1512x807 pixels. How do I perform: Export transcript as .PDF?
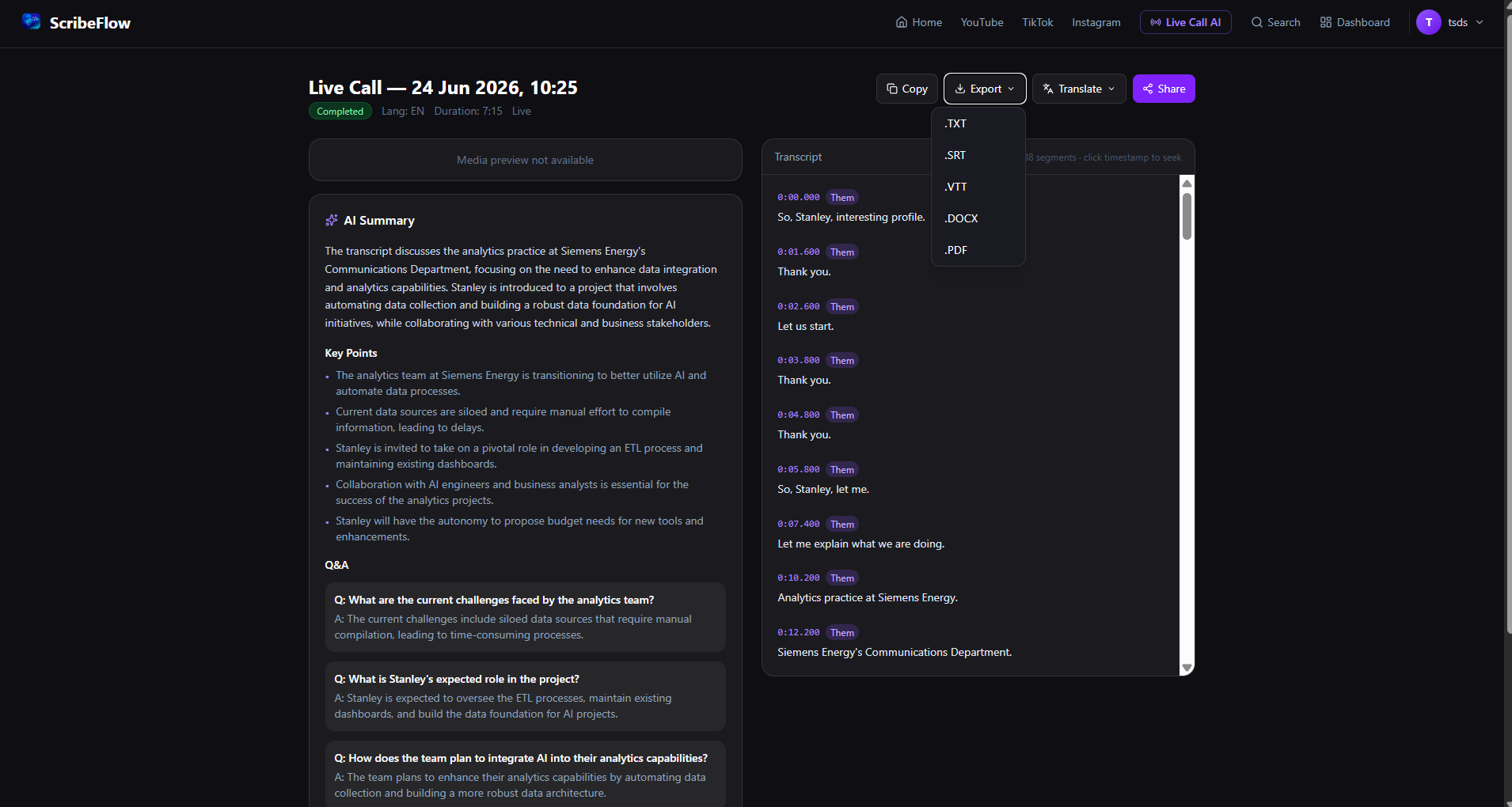click(978, 250)
